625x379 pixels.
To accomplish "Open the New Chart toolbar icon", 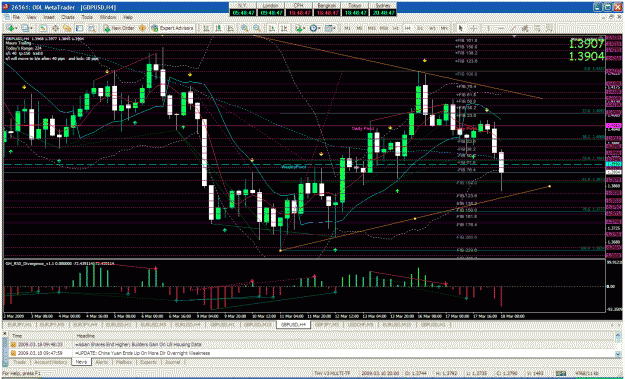I will pos(10,28).
